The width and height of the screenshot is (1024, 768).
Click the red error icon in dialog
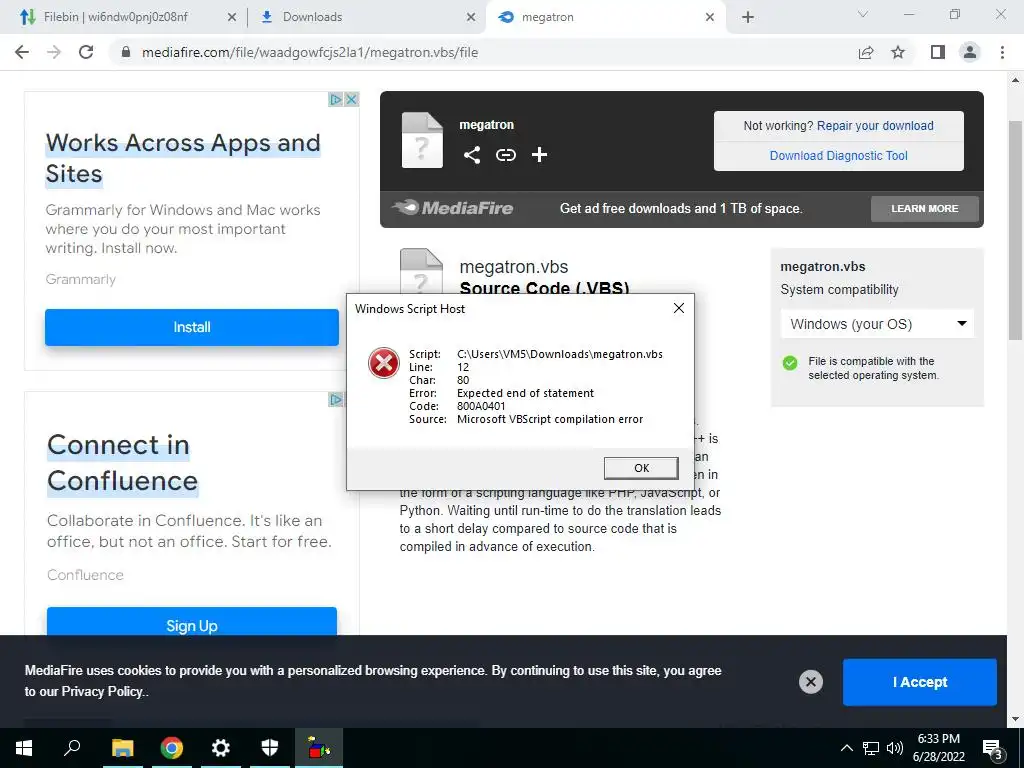click(x=383, y=363)
